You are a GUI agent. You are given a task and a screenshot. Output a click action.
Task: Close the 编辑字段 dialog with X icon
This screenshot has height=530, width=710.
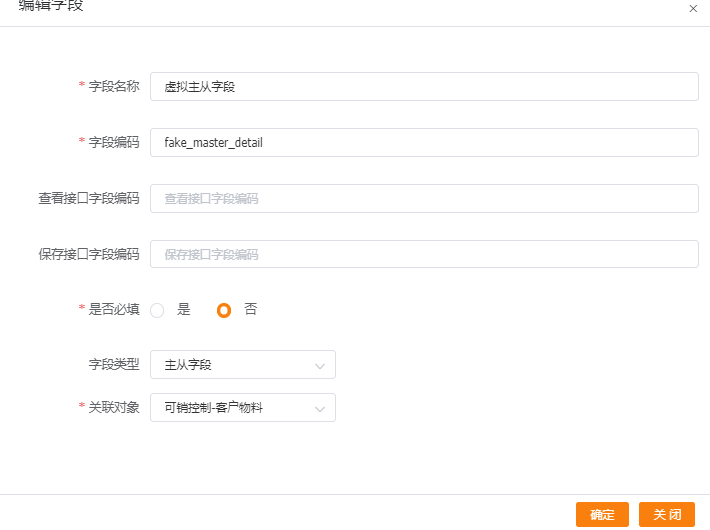click(693, 9)
